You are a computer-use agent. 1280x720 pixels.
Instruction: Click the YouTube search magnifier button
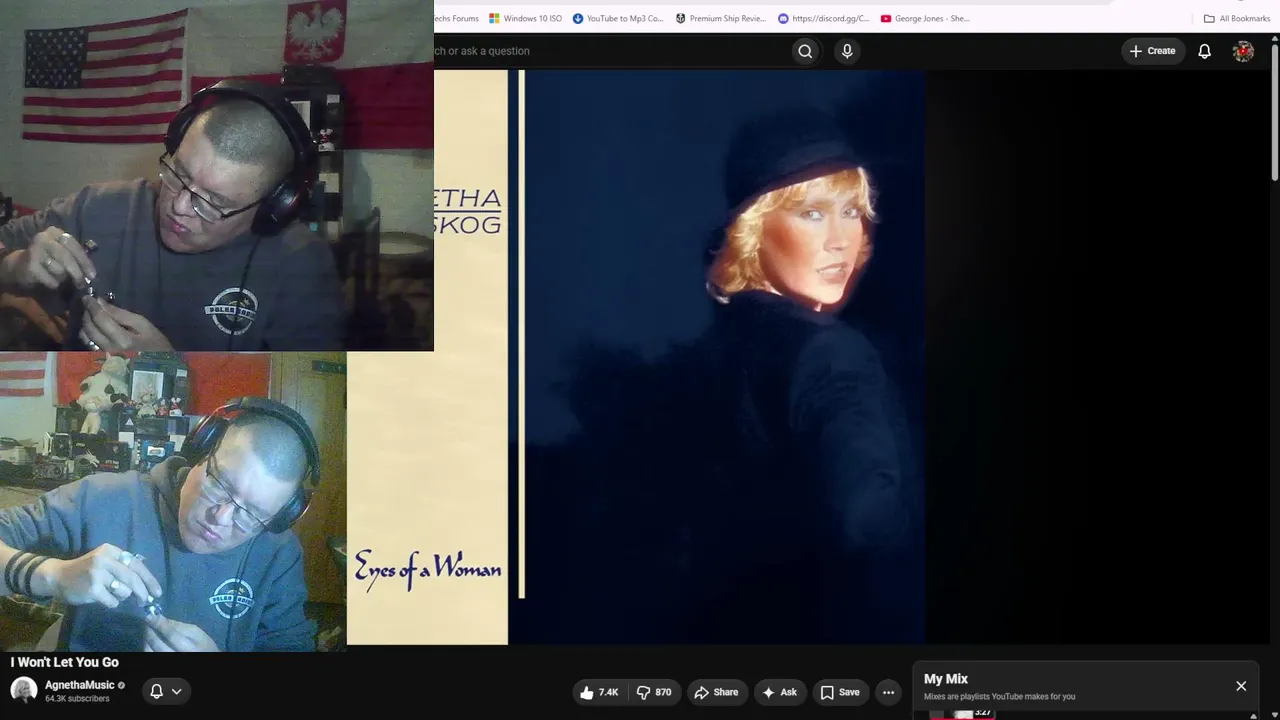[x=805, y=51]
